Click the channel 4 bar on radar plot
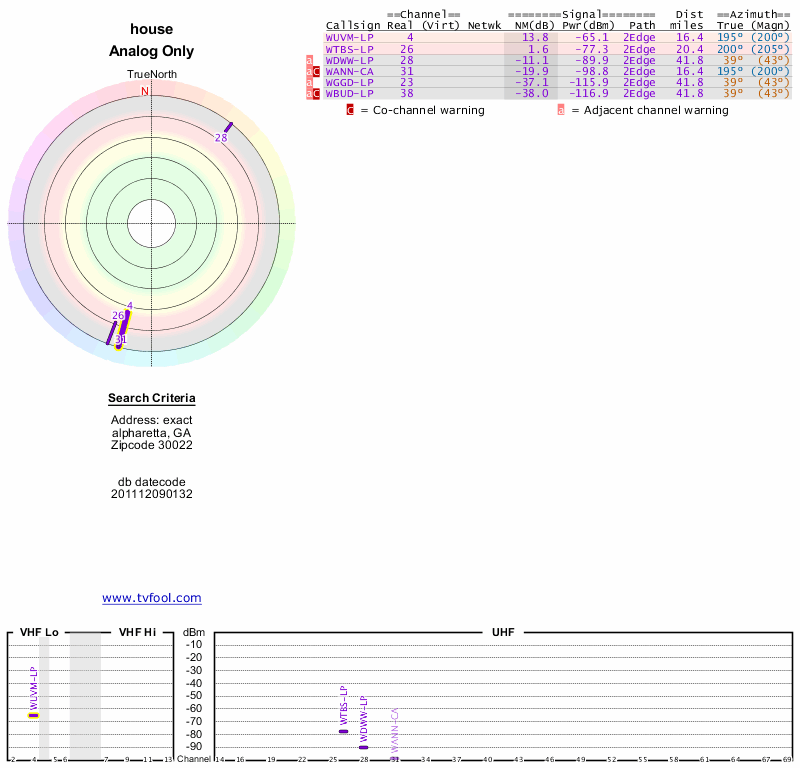 point(126,320)
